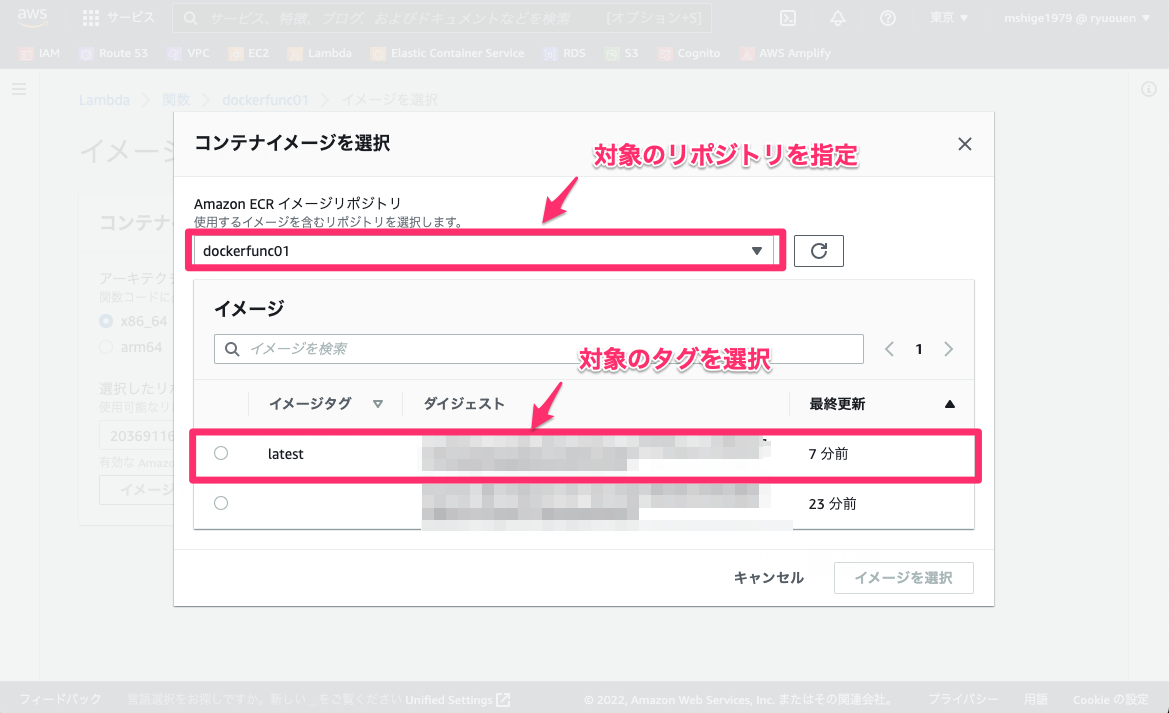1169x713 pixels.
Task: Open the notifications bell icon
Action: pos(838,18)
